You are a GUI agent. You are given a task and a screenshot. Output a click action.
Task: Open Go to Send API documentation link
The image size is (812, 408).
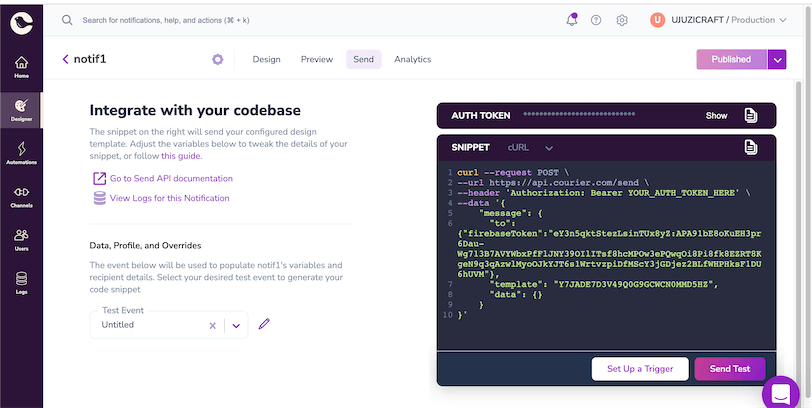click(x=171, y=178)
